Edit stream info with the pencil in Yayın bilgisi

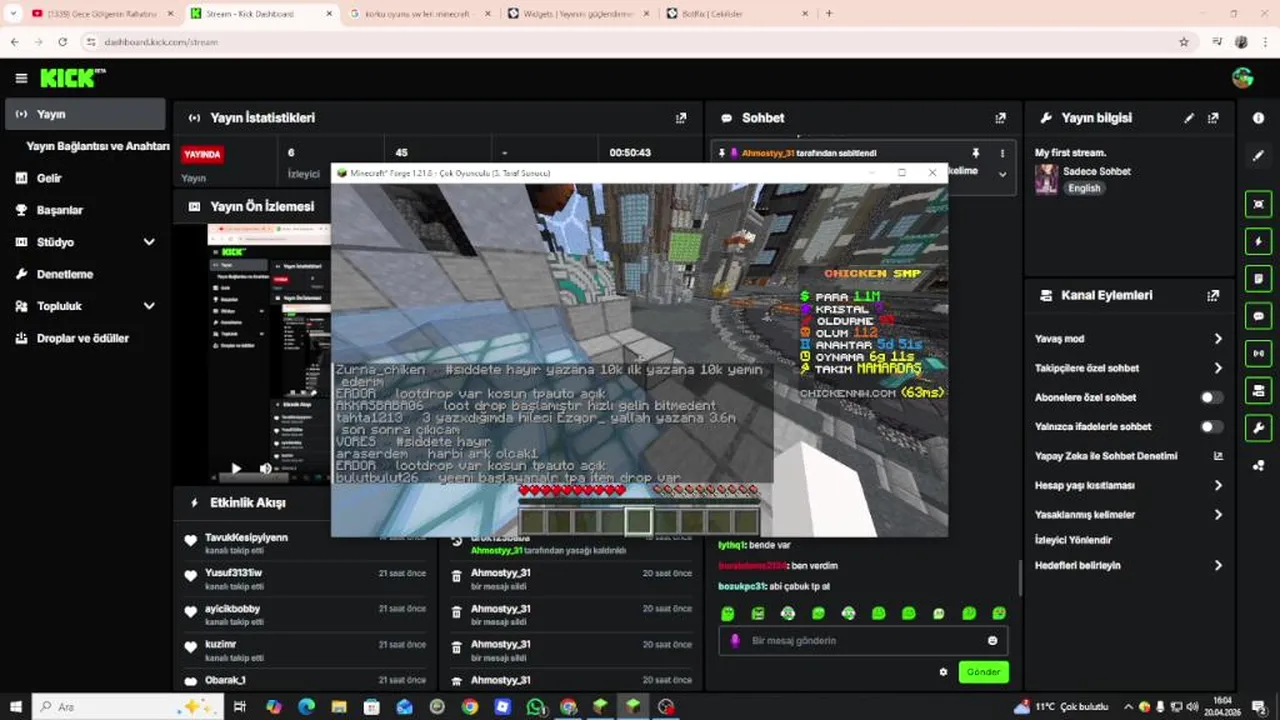point(1189,118)
